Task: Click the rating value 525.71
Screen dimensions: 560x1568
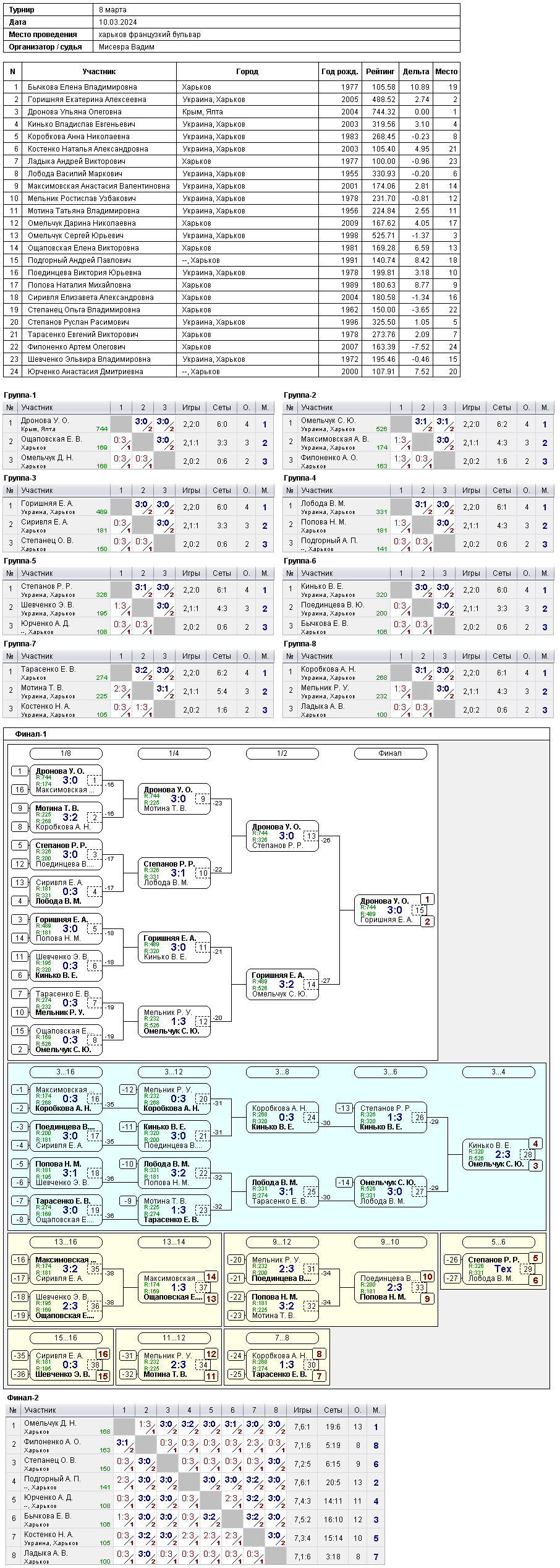Action: (x=384, y=236)
